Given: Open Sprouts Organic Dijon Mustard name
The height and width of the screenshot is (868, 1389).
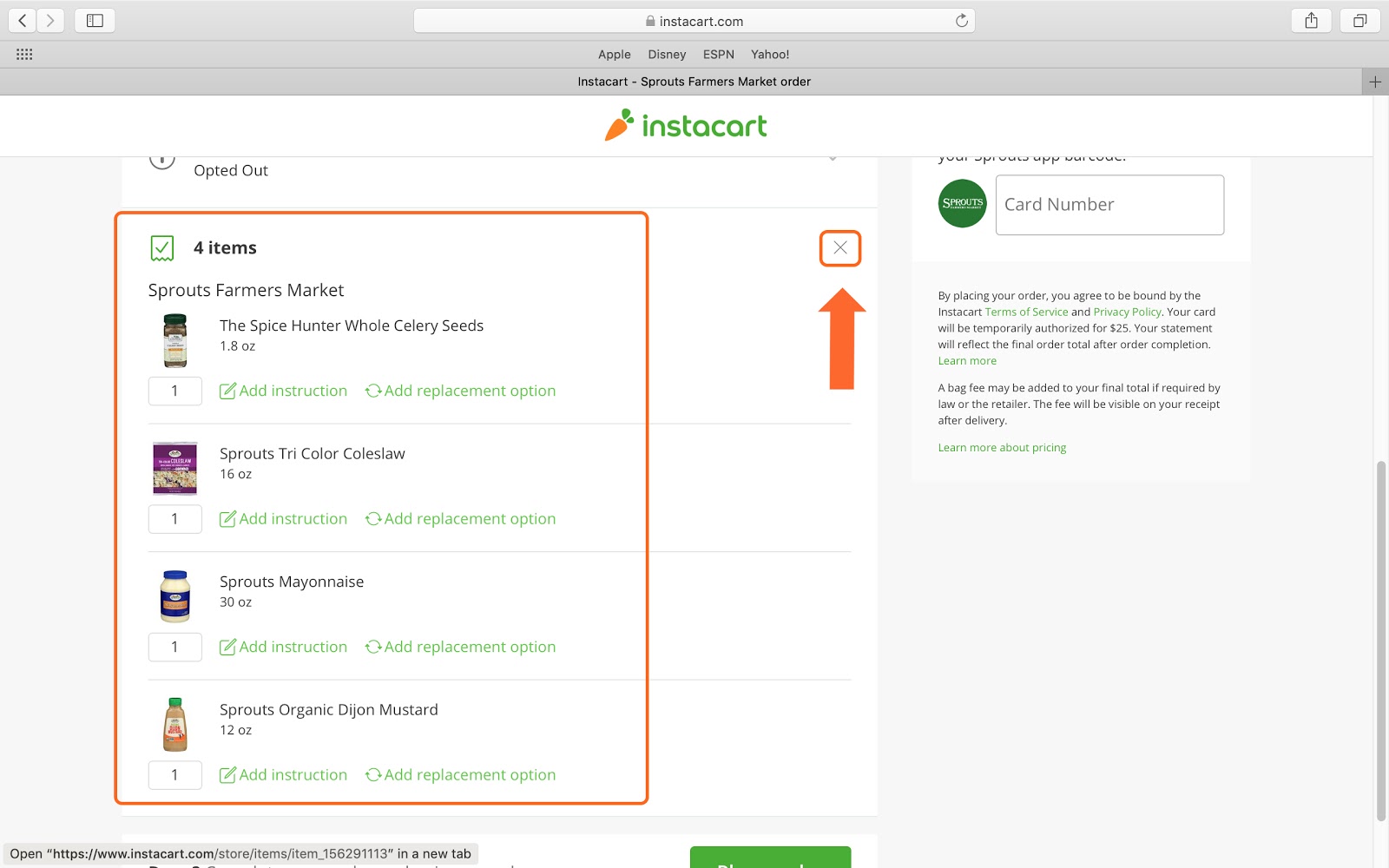Looking at the screenshot, I should tap(329, 710).
